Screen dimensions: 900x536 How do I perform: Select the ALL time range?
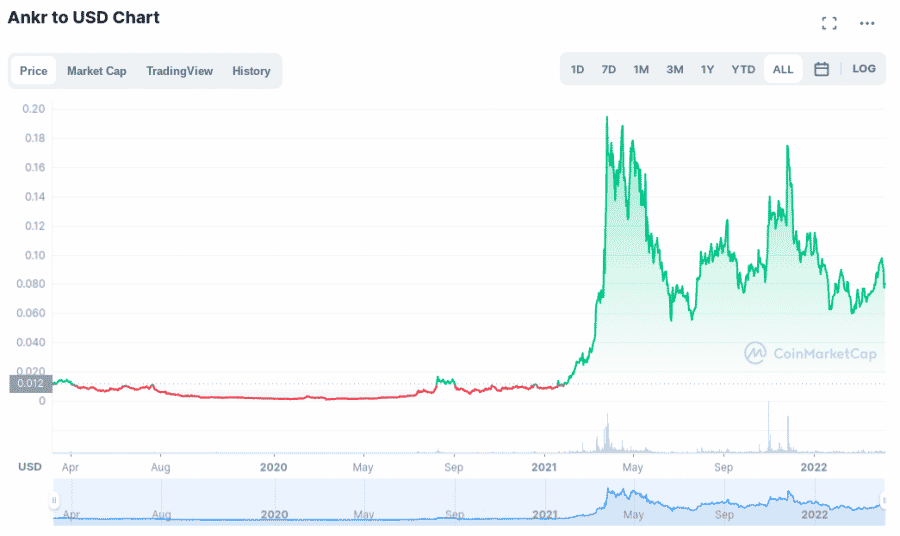[x=783, y=69]
